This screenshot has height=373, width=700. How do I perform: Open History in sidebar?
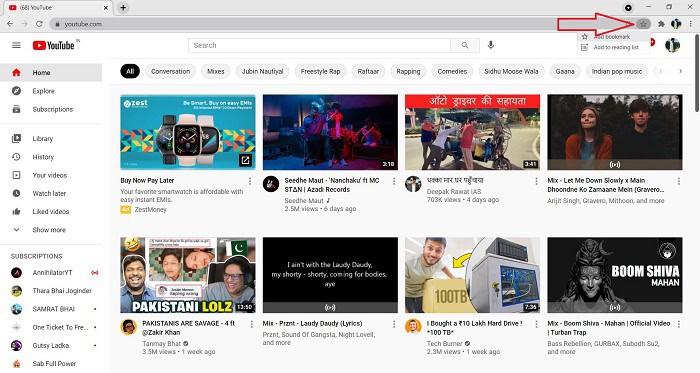point(51,157)
